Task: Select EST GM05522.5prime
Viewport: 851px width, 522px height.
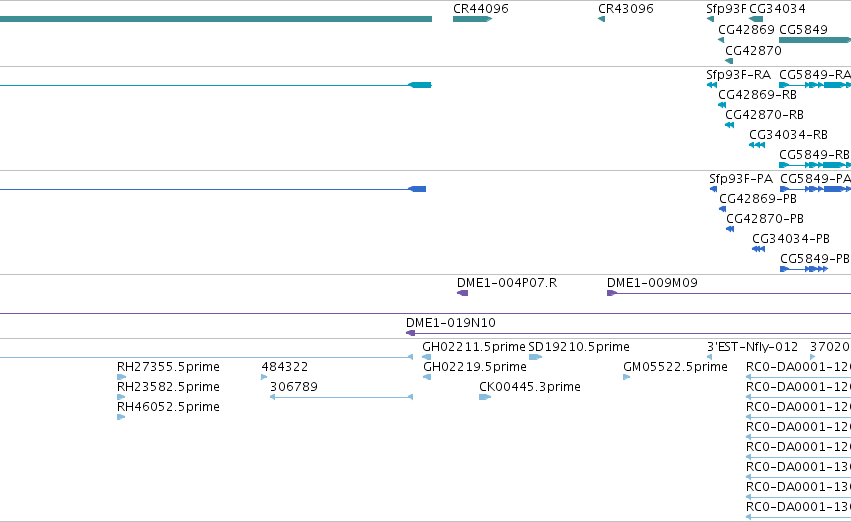Action: (x=626, y=377)
